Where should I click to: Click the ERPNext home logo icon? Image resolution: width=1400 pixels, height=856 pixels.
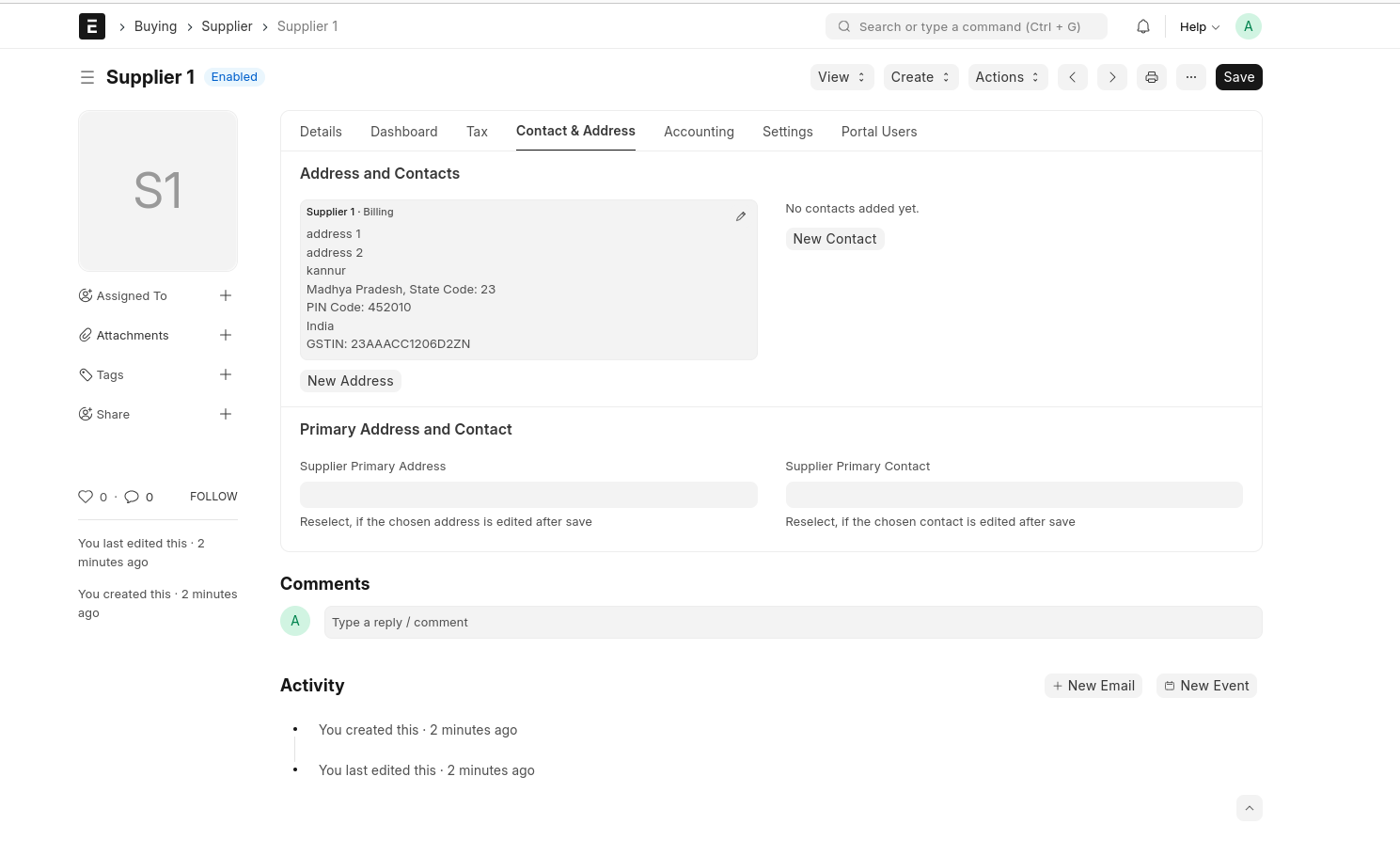(91, 26)
